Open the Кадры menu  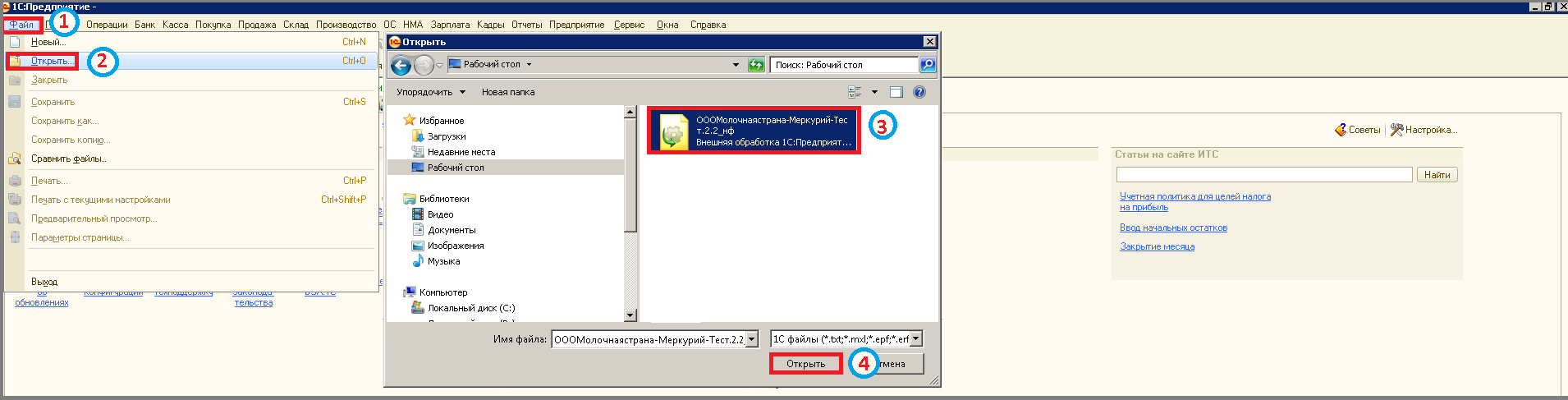click(490, 25)
